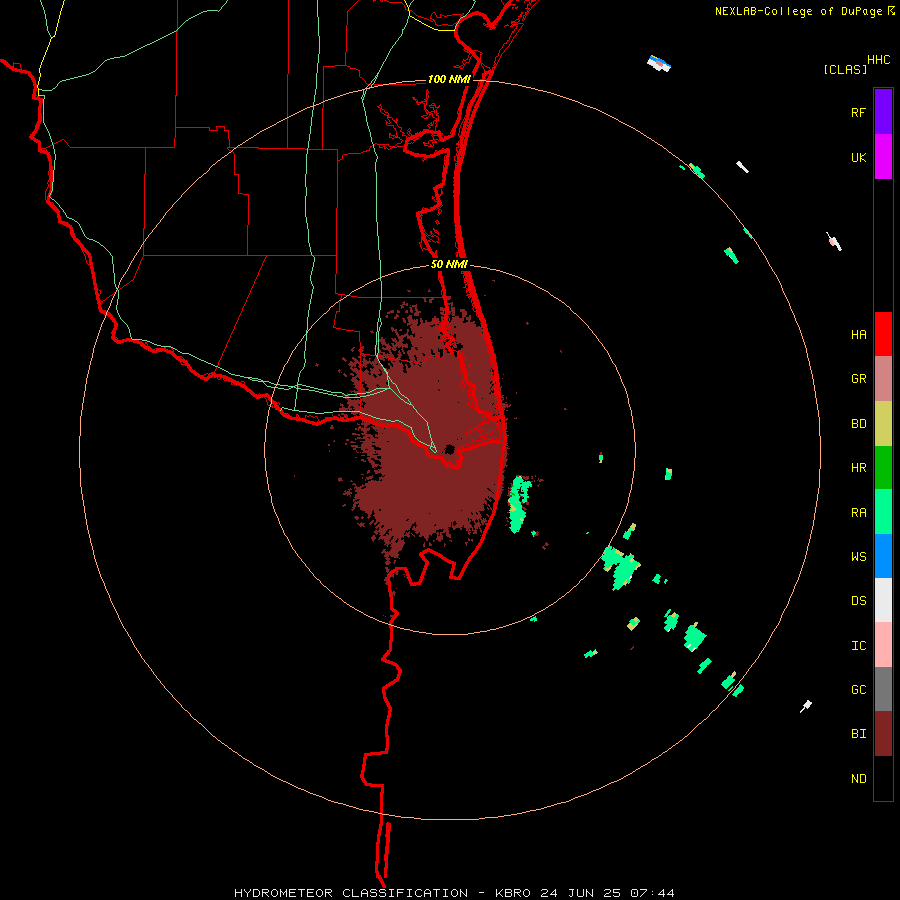Click the WS legend label
The height and width of the screenshot is (900, 900).
(858, 556)
